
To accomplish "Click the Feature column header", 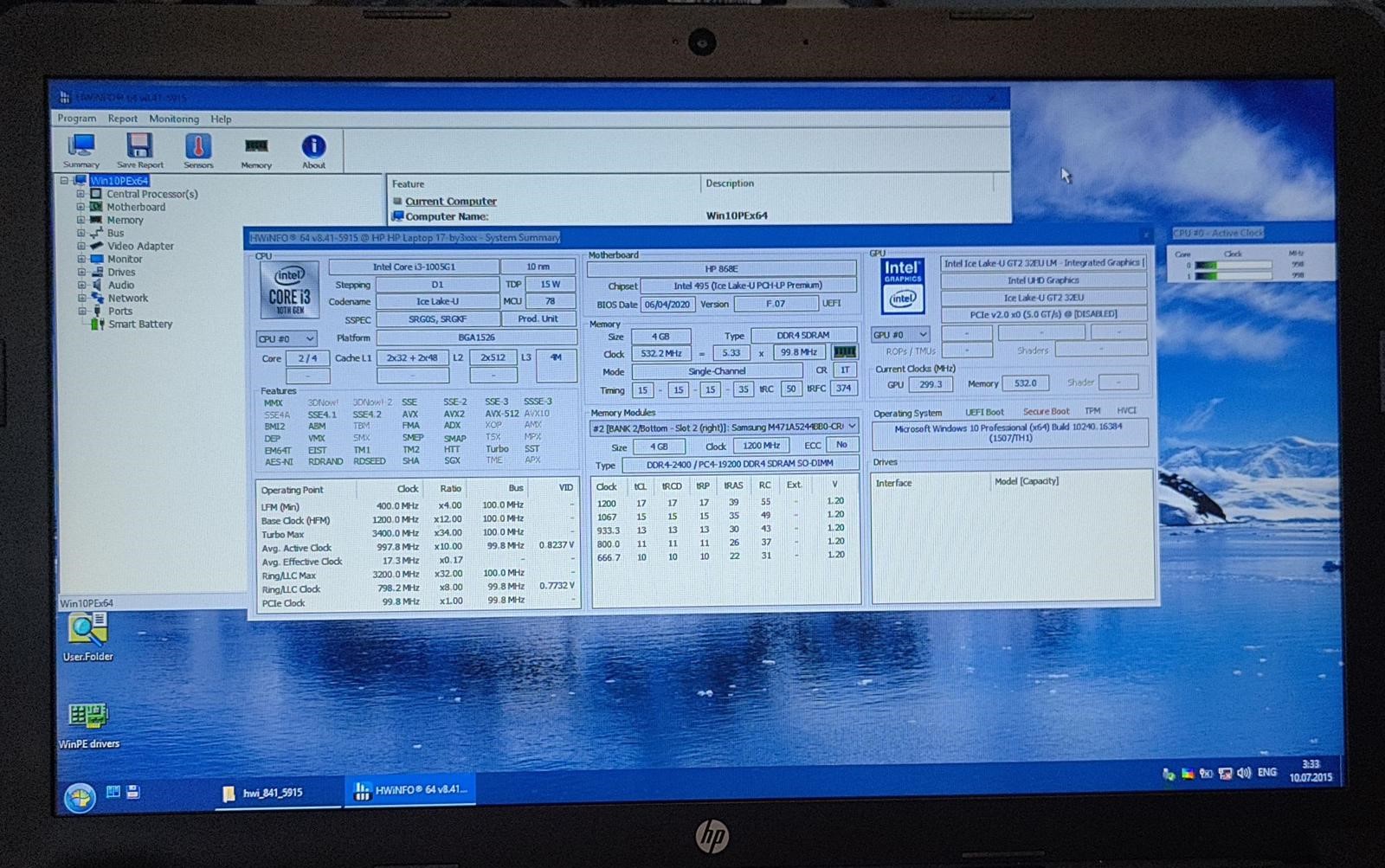I will pyautogui.click(x=543, y=183).
